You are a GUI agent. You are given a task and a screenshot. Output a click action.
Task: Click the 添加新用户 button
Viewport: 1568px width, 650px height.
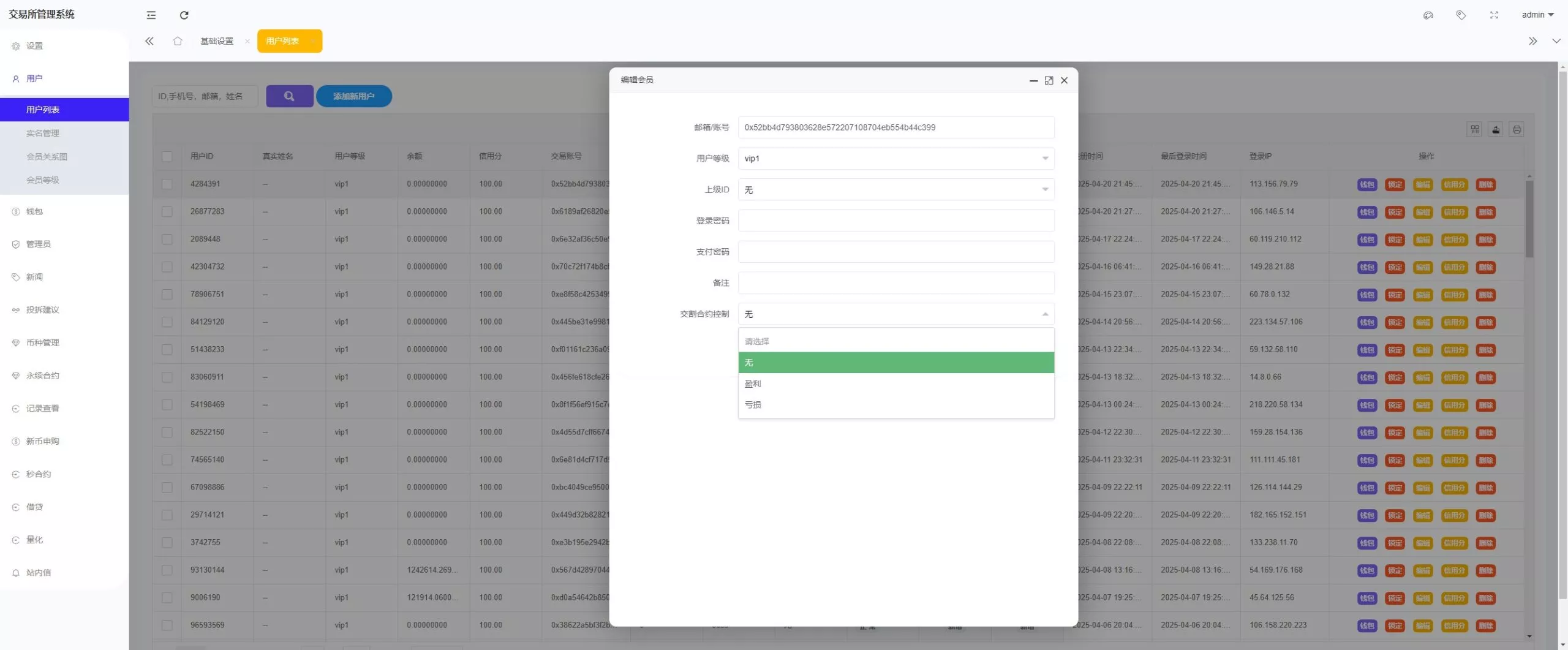(353, 96)
